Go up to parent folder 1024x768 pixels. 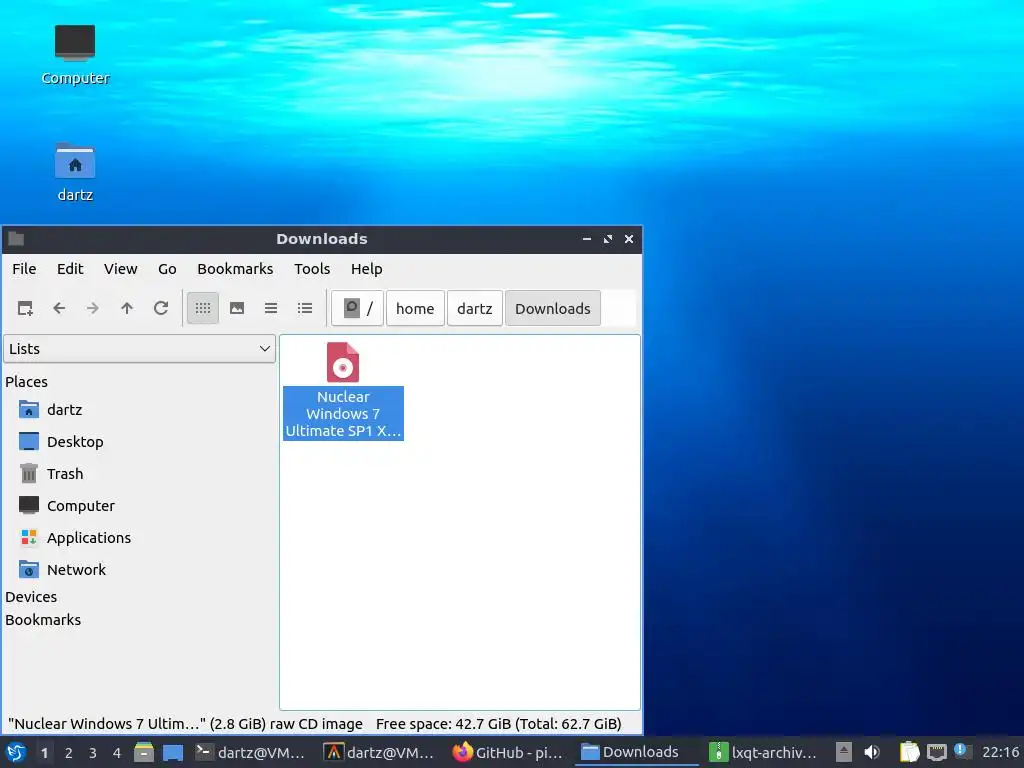pos(127,308)
